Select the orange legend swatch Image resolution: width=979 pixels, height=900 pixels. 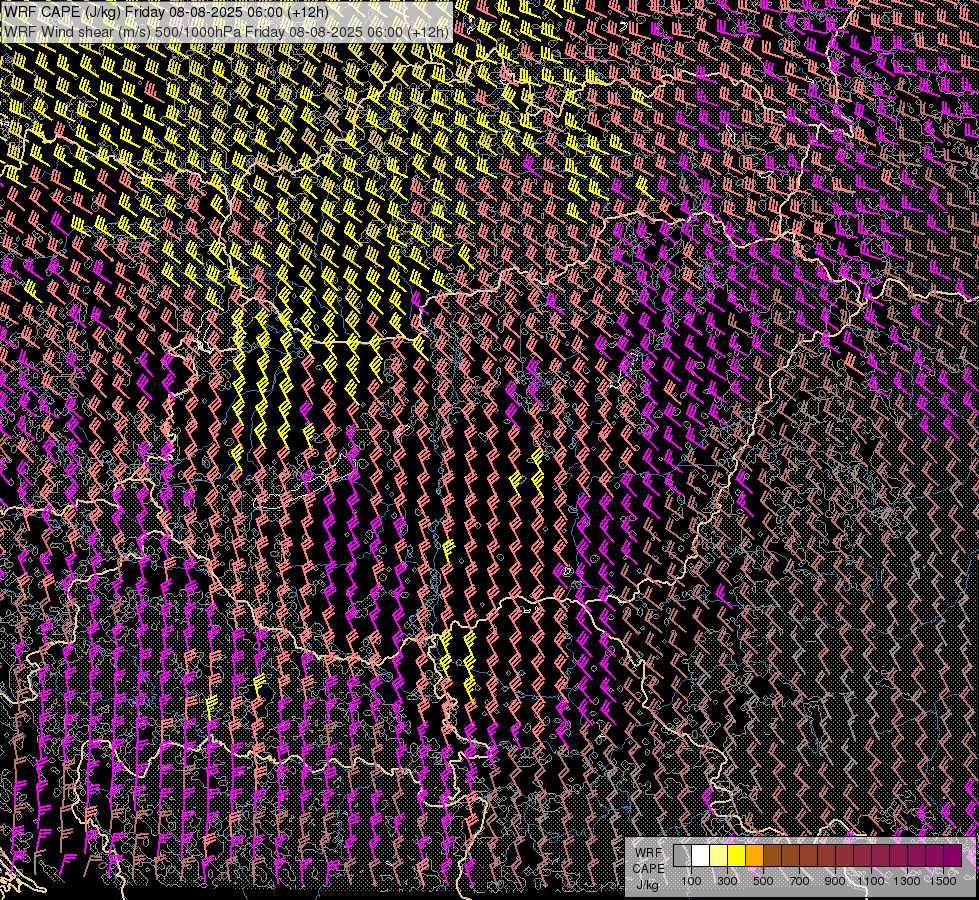(x=754, y=856)
